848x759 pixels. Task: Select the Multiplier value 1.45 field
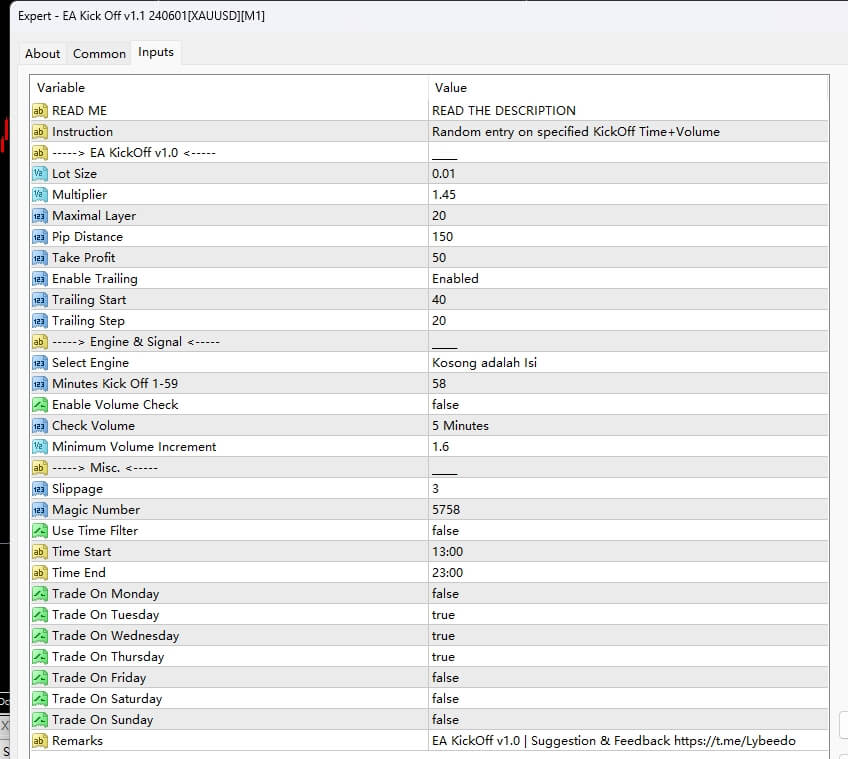pos(444,195)
